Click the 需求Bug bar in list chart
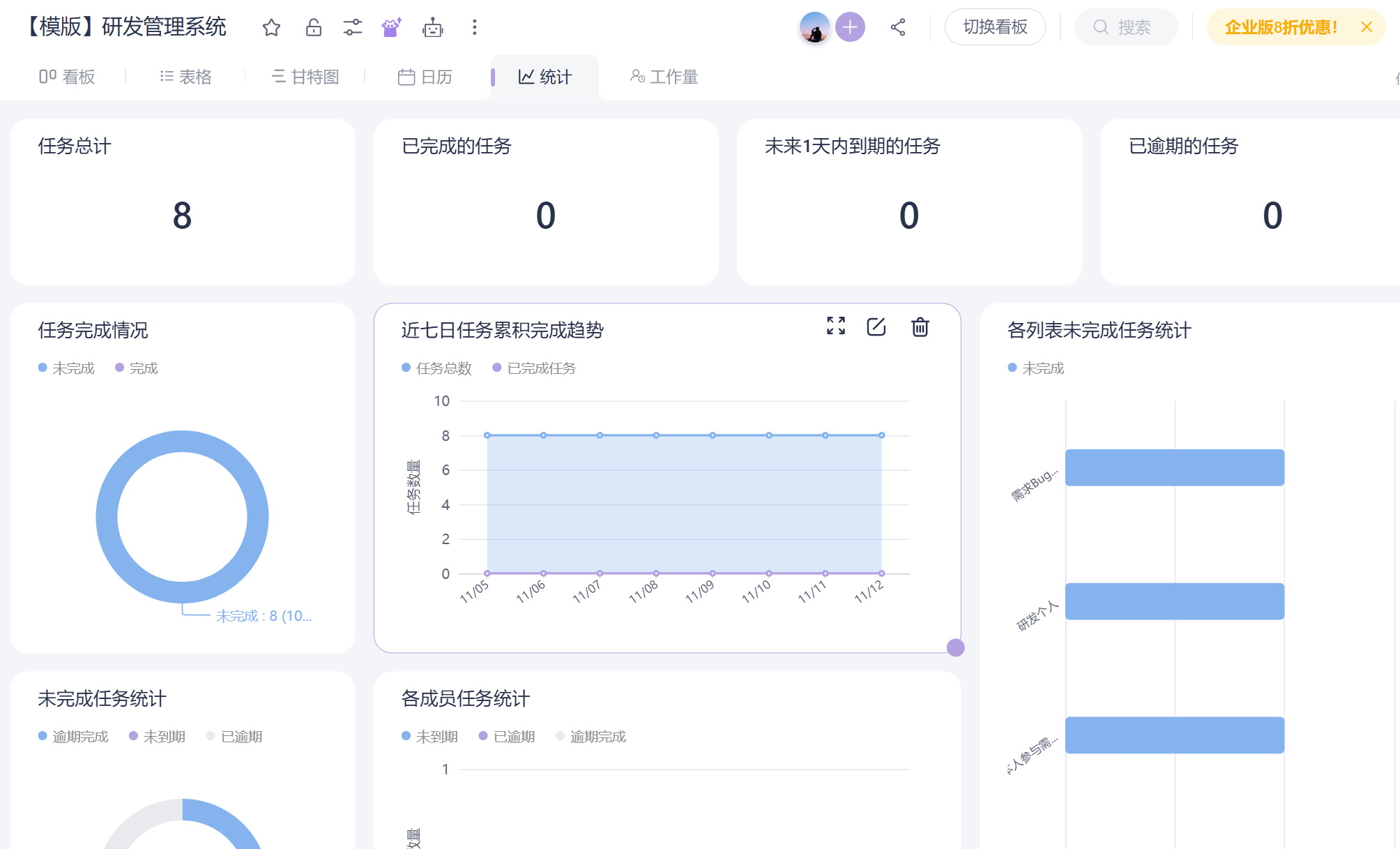 point(1175,467)
